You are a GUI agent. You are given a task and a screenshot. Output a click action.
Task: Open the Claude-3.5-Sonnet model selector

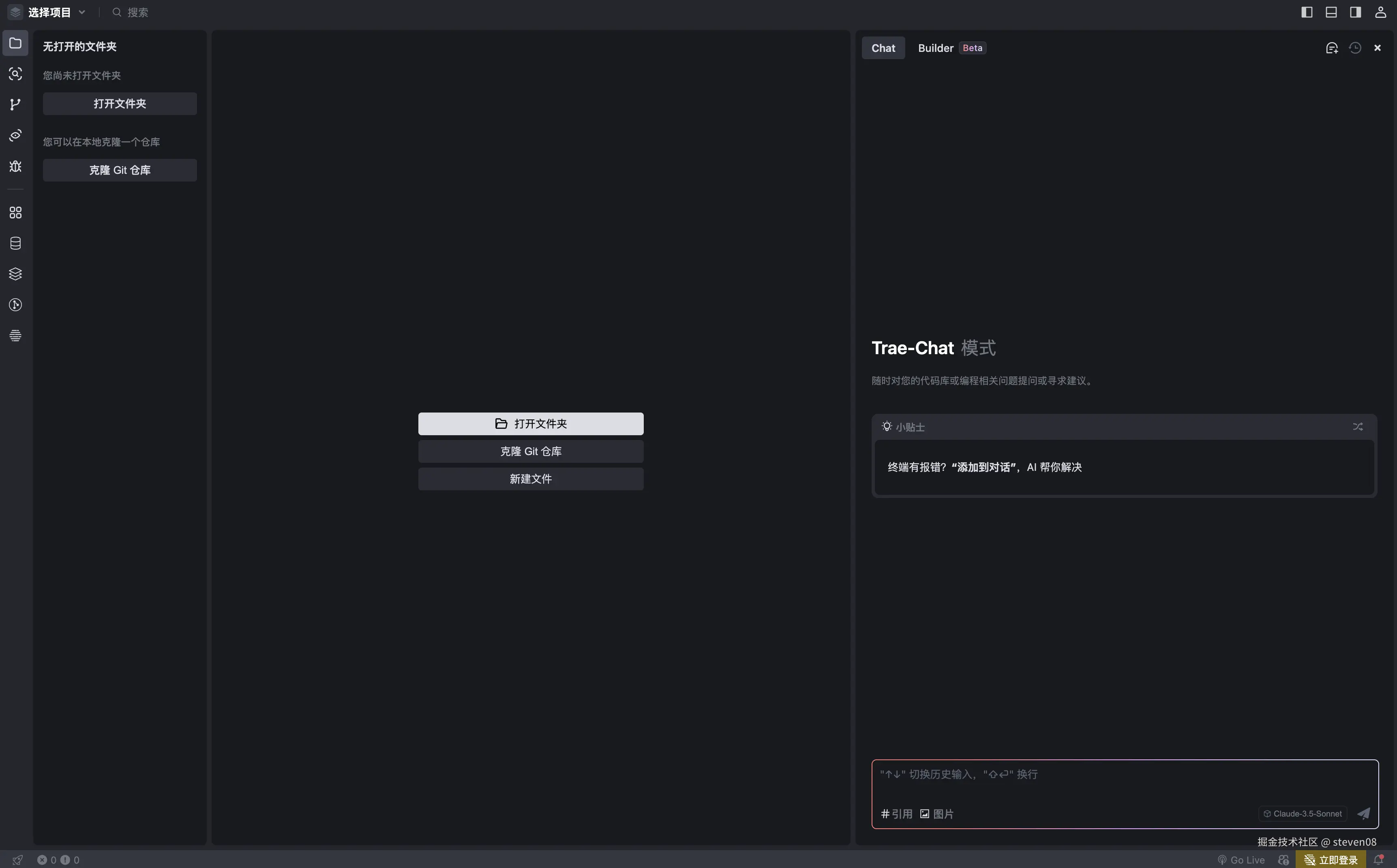click(1303, 813)
